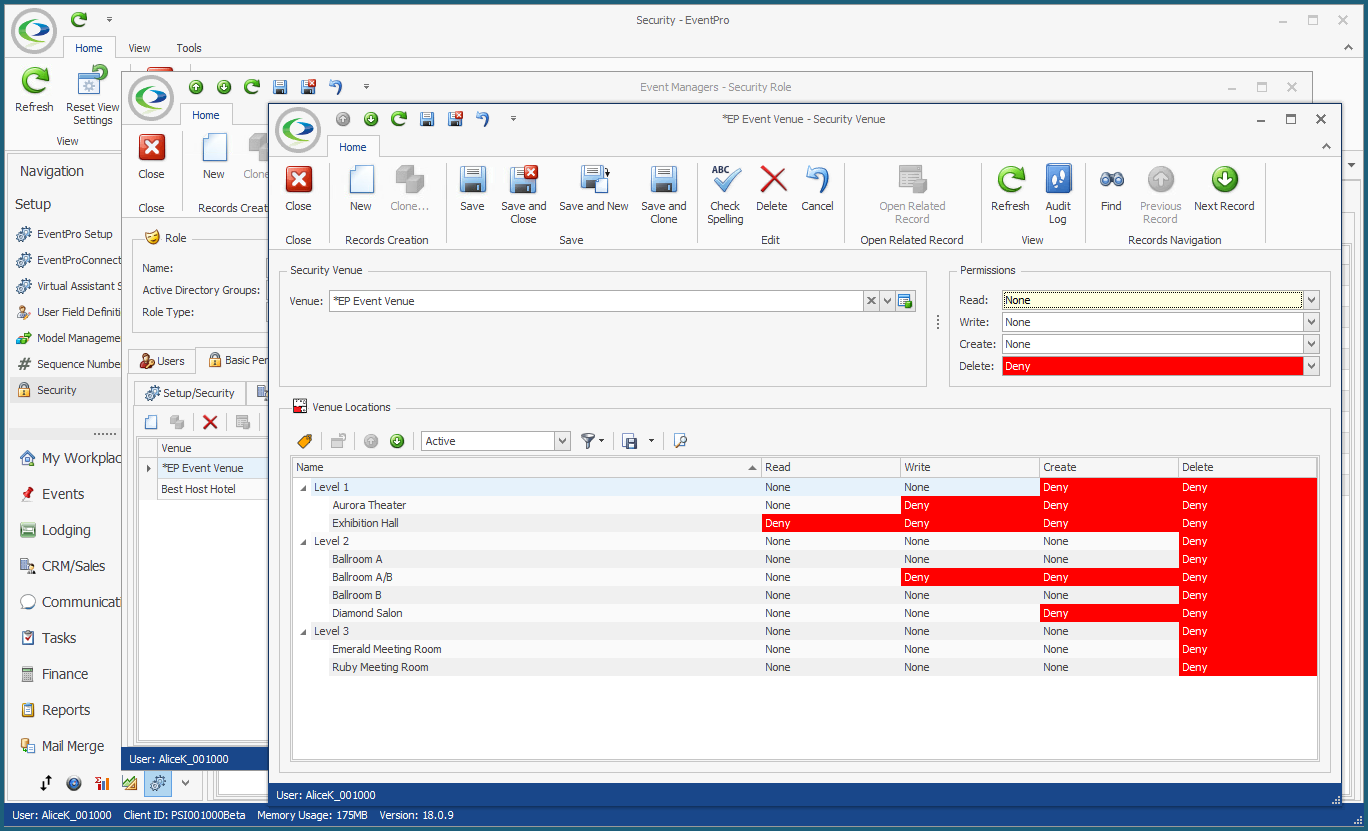Screen dimensions: 1368x831
Task: Open the Active filter dropdown in Venue Locations
Action: 562,441
